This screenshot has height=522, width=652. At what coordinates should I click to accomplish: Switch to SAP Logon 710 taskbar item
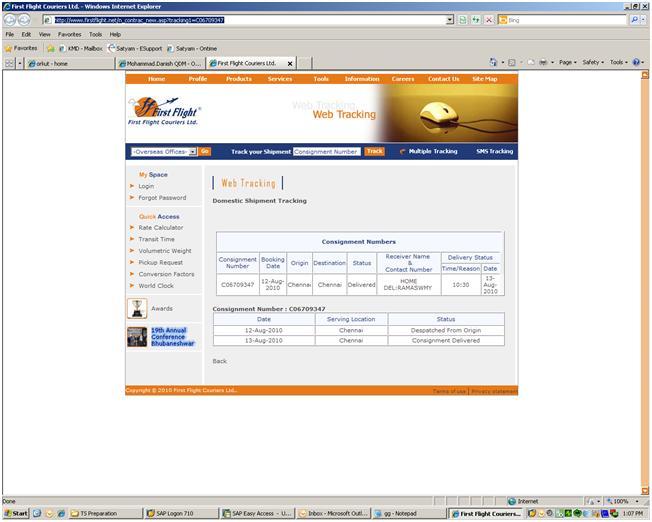[181, 514]
